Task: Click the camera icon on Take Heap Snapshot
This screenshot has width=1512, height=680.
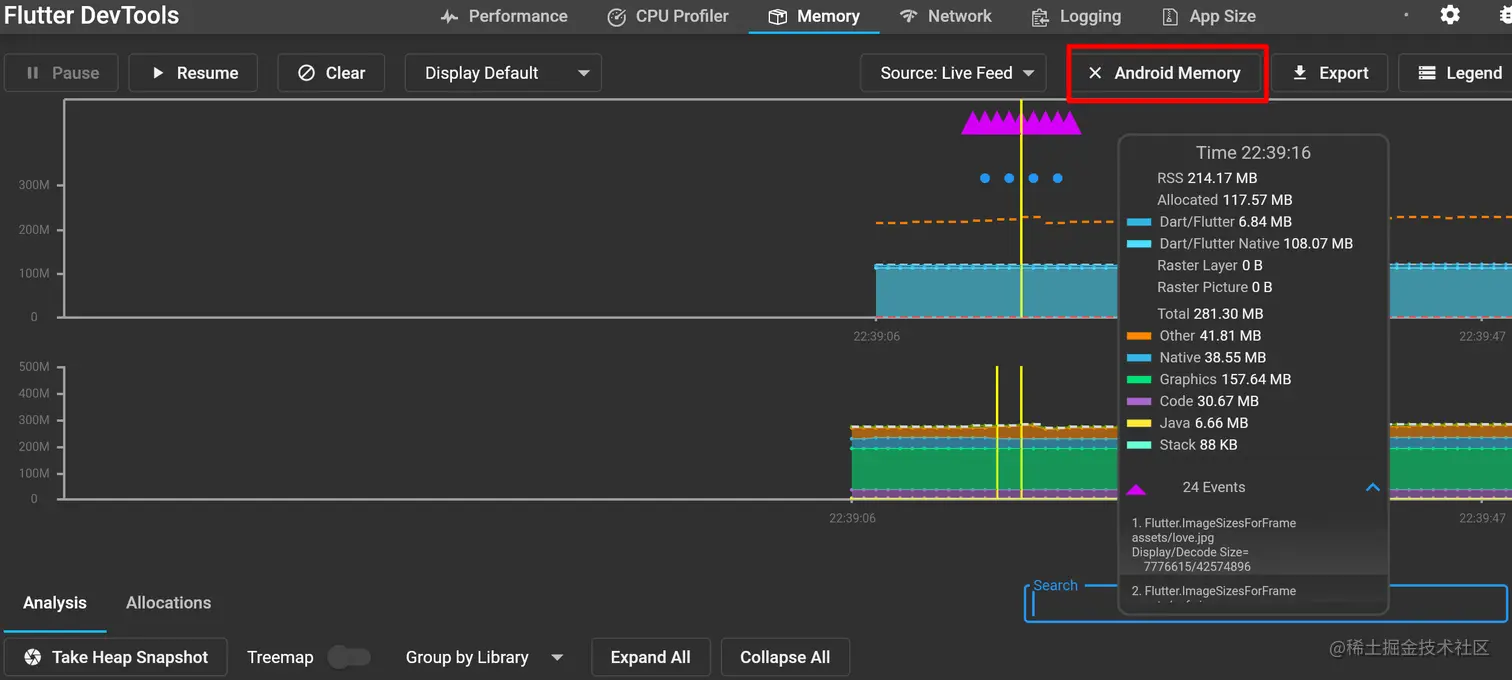Action: tap(33, 657)
